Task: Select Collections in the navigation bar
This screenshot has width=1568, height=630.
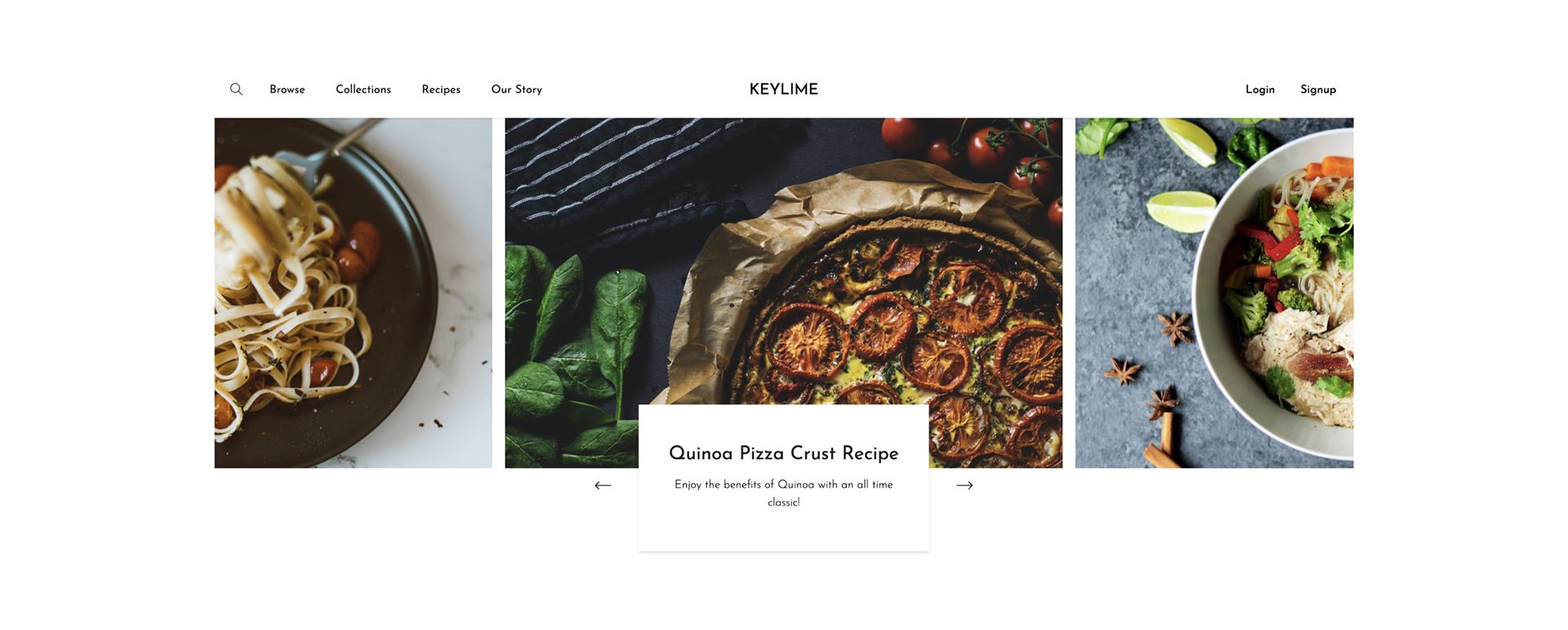Action: pyautogui.click(x=363, y=90)
